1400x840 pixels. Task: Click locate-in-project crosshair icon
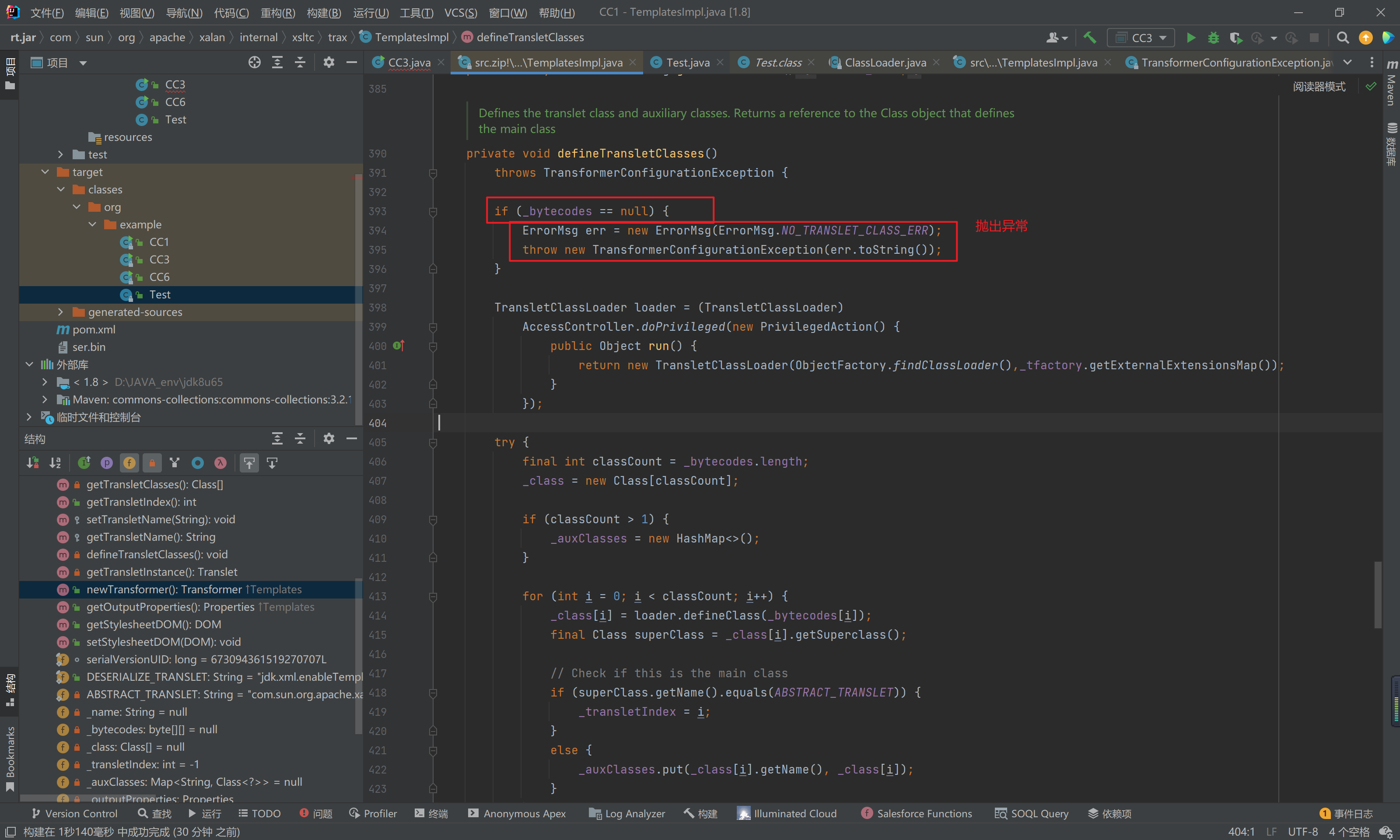[x=254, y=62]
